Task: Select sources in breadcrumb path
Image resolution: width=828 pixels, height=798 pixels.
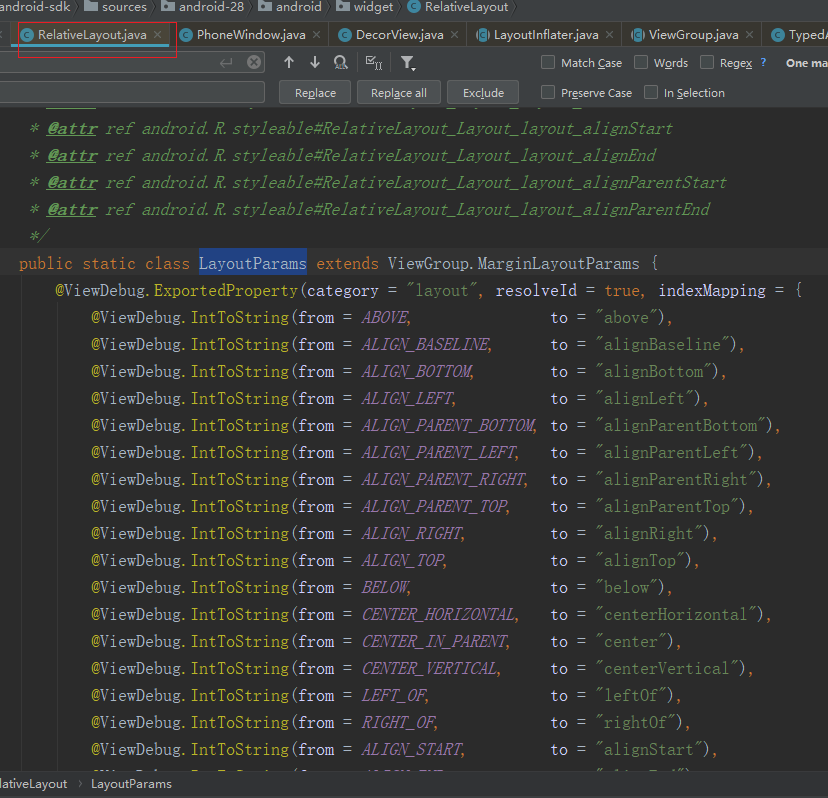Action: (116, 7)
